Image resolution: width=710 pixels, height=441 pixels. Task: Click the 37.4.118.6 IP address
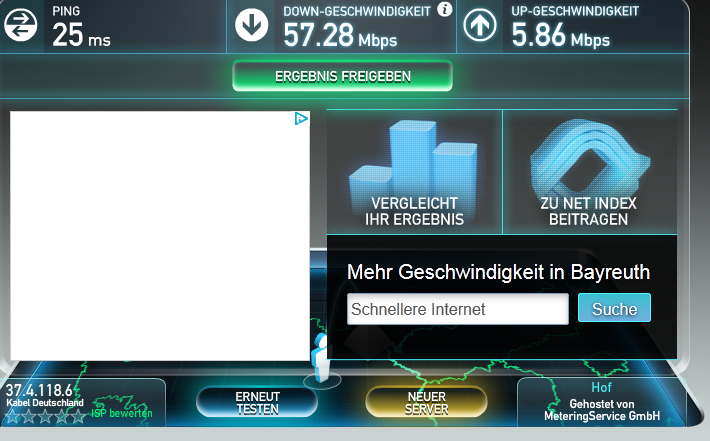[39, 390]
